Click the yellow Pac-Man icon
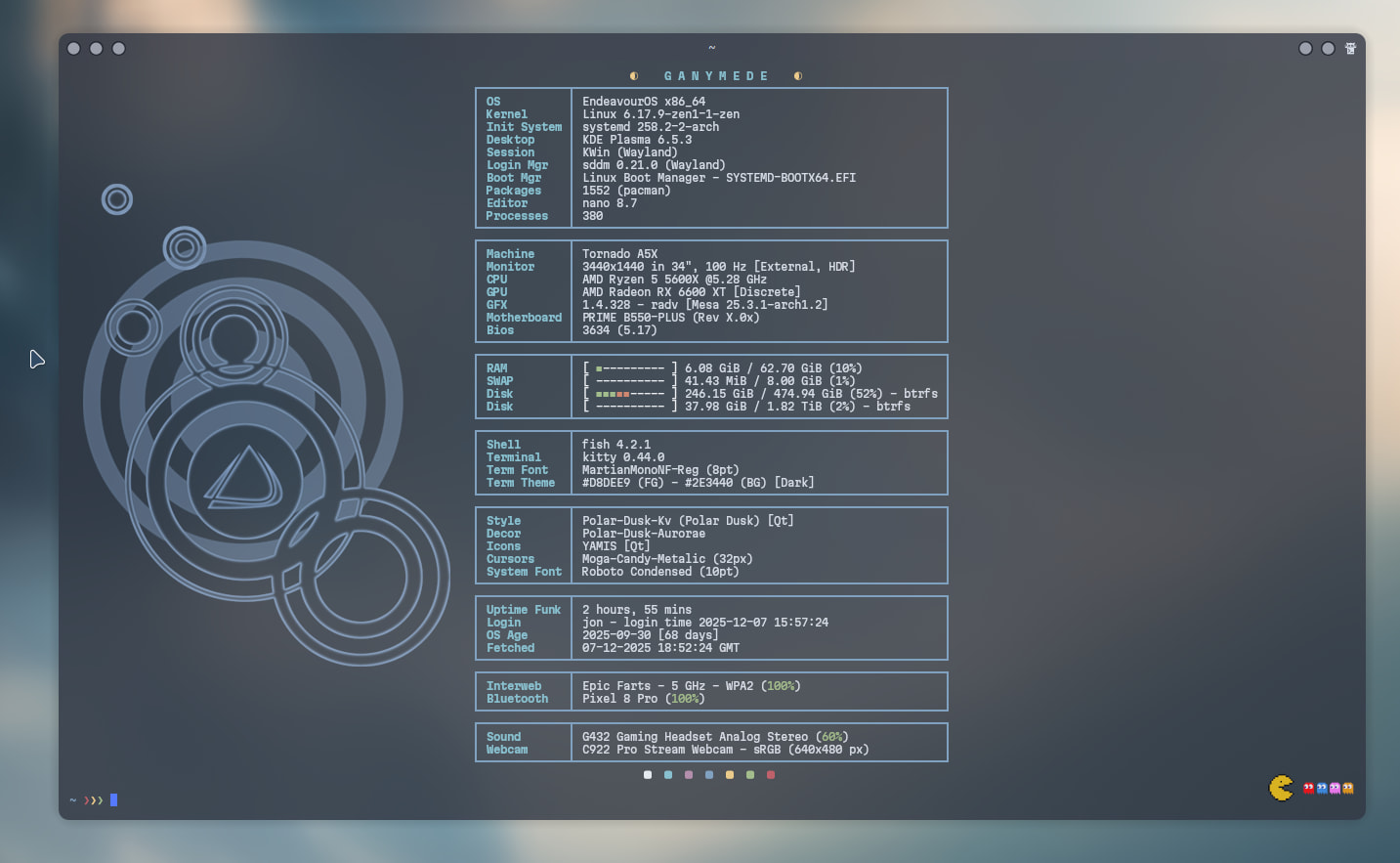 tap(1281, 788)
